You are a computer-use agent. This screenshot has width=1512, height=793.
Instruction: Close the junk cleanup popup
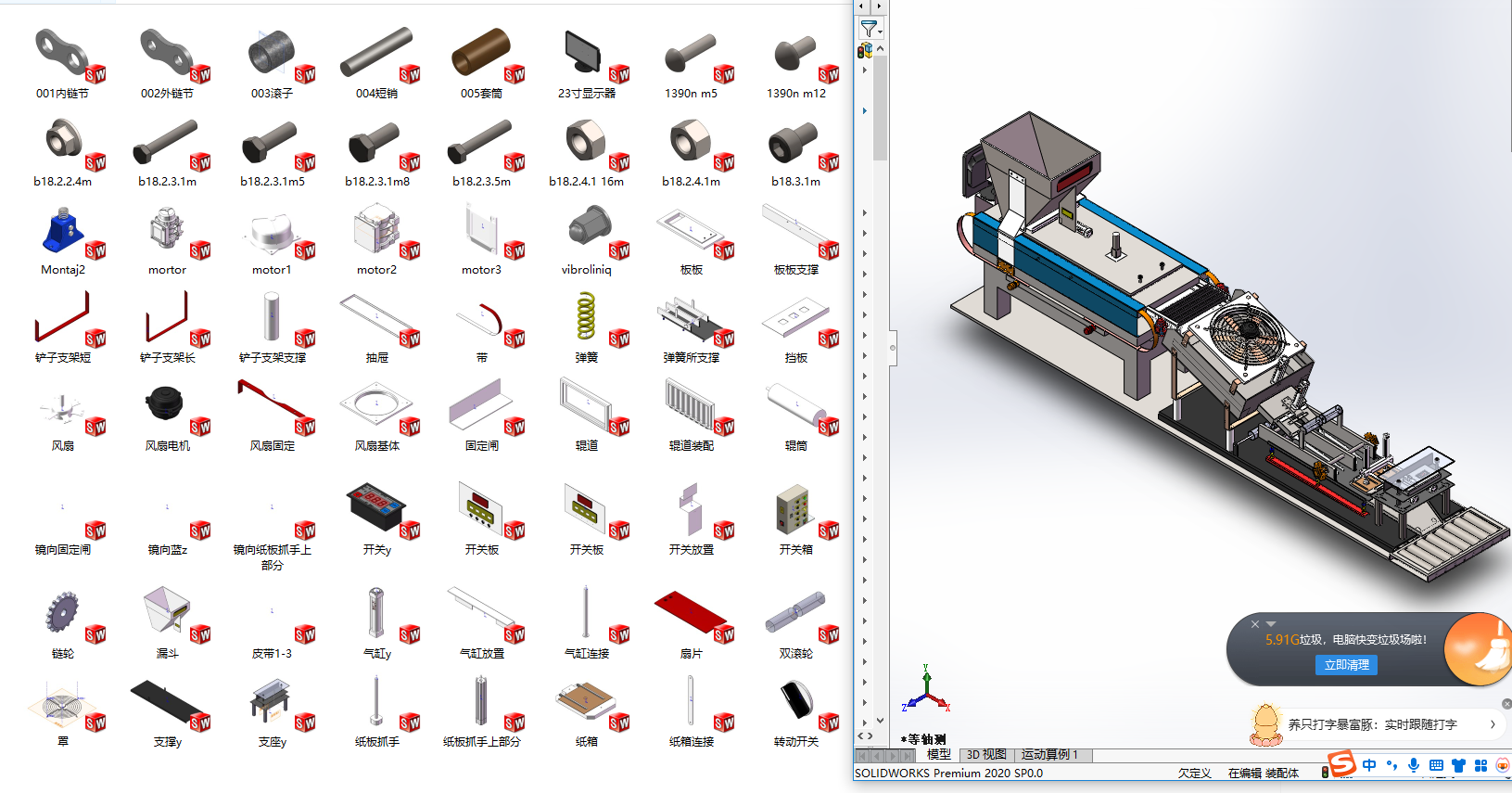tap(1255, 624)
